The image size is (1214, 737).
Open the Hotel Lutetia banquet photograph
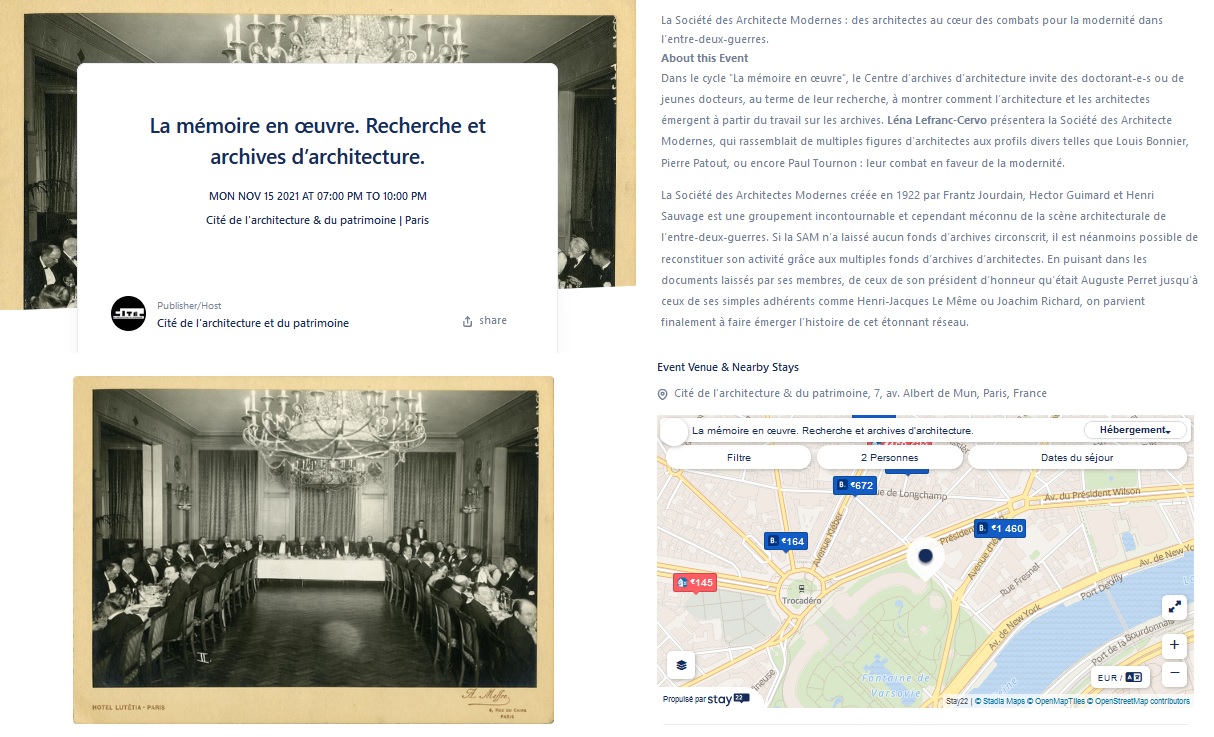(314, 549)
